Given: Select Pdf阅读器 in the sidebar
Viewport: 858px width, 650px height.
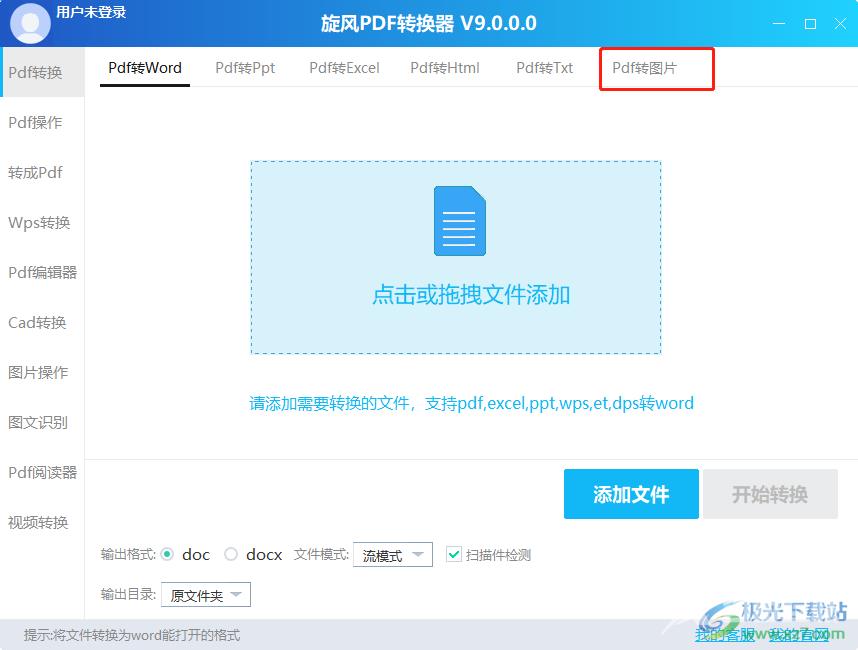Looking at the screenshot, I should point(42,472).
